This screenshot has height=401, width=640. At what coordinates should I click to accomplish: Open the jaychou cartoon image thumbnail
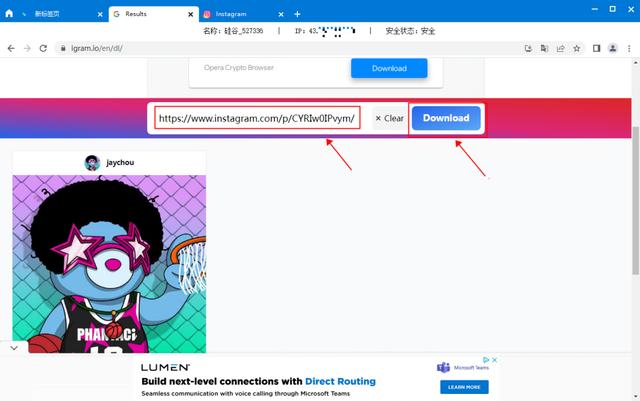tap(109, 264)
